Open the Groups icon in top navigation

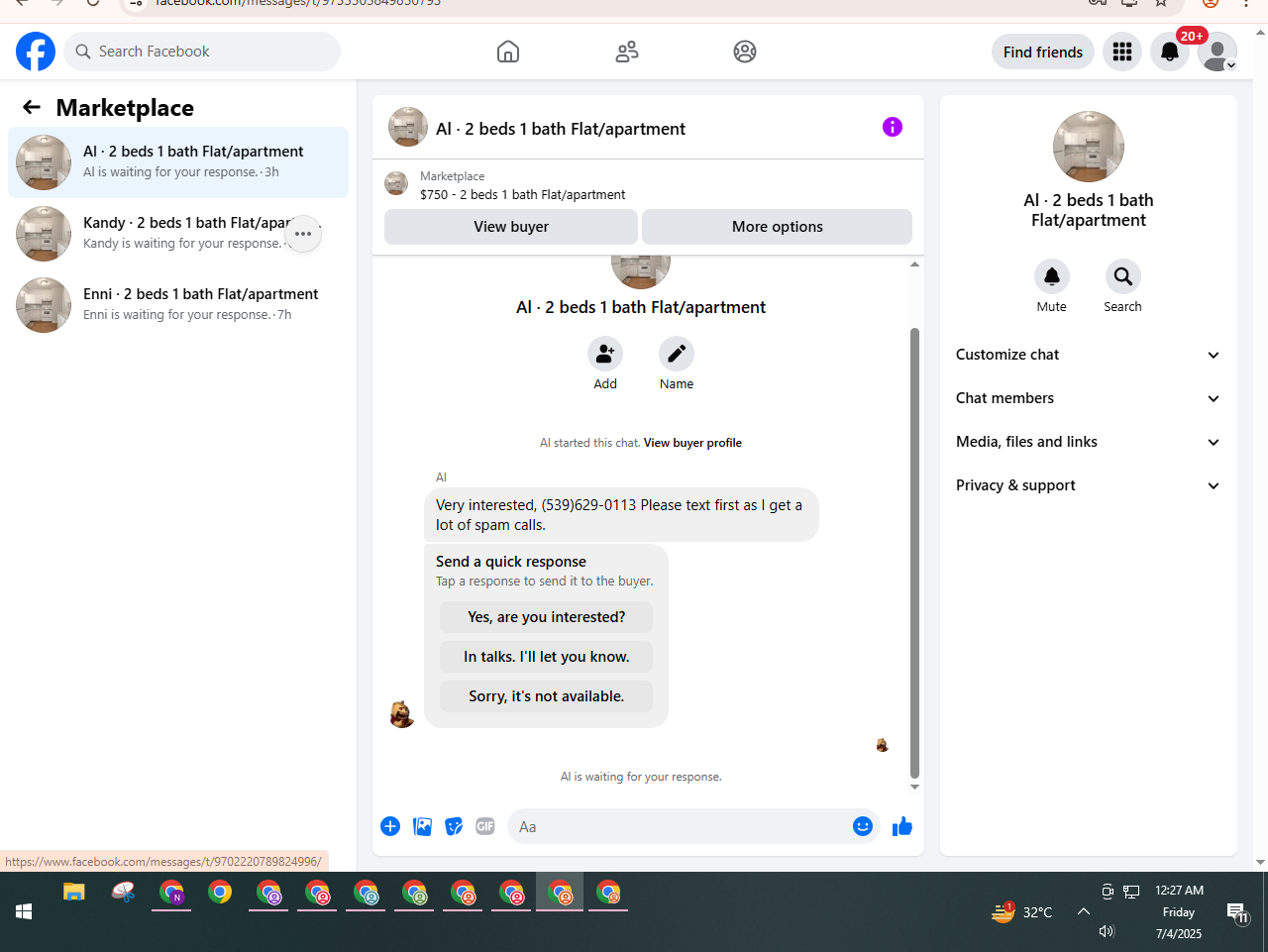(x=745, y=52)
